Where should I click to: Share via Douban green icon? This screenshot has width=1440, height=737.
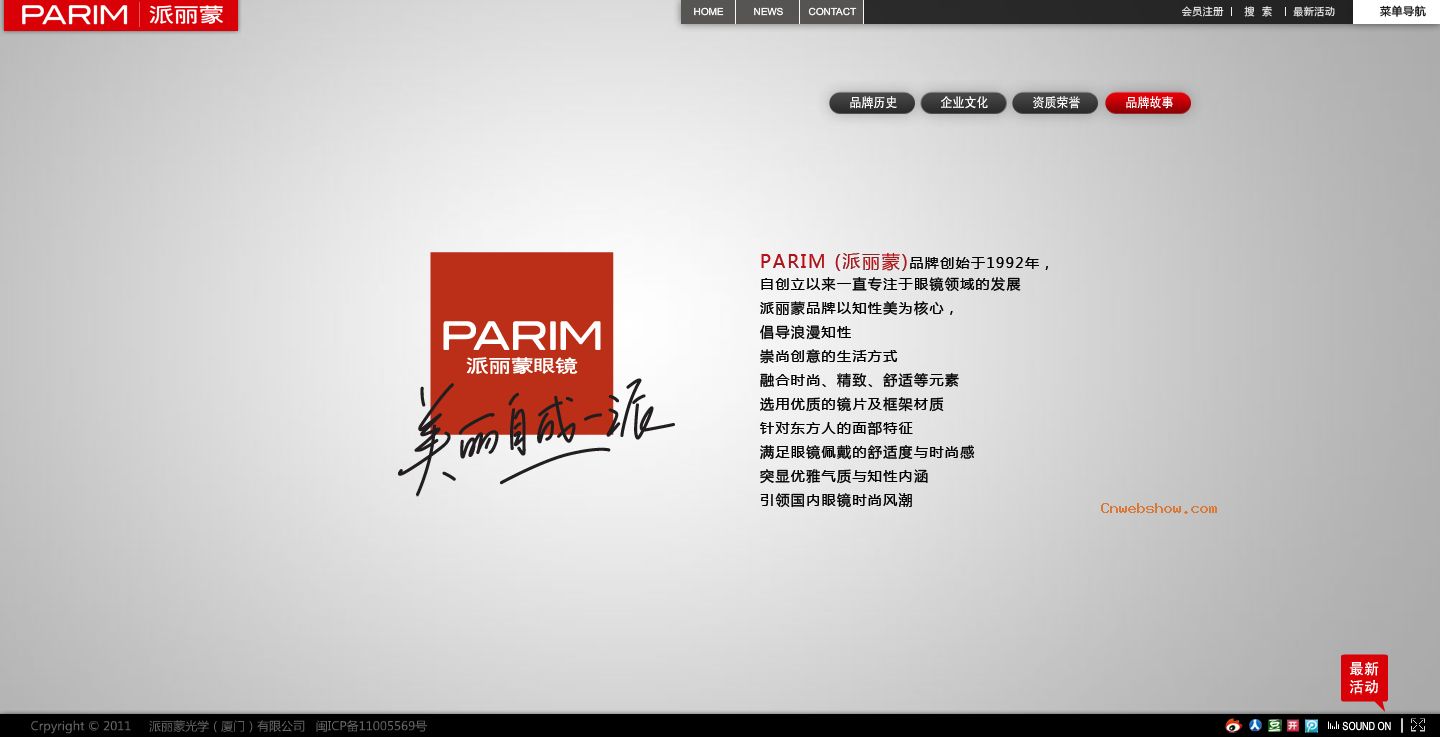coord(1274,726)
